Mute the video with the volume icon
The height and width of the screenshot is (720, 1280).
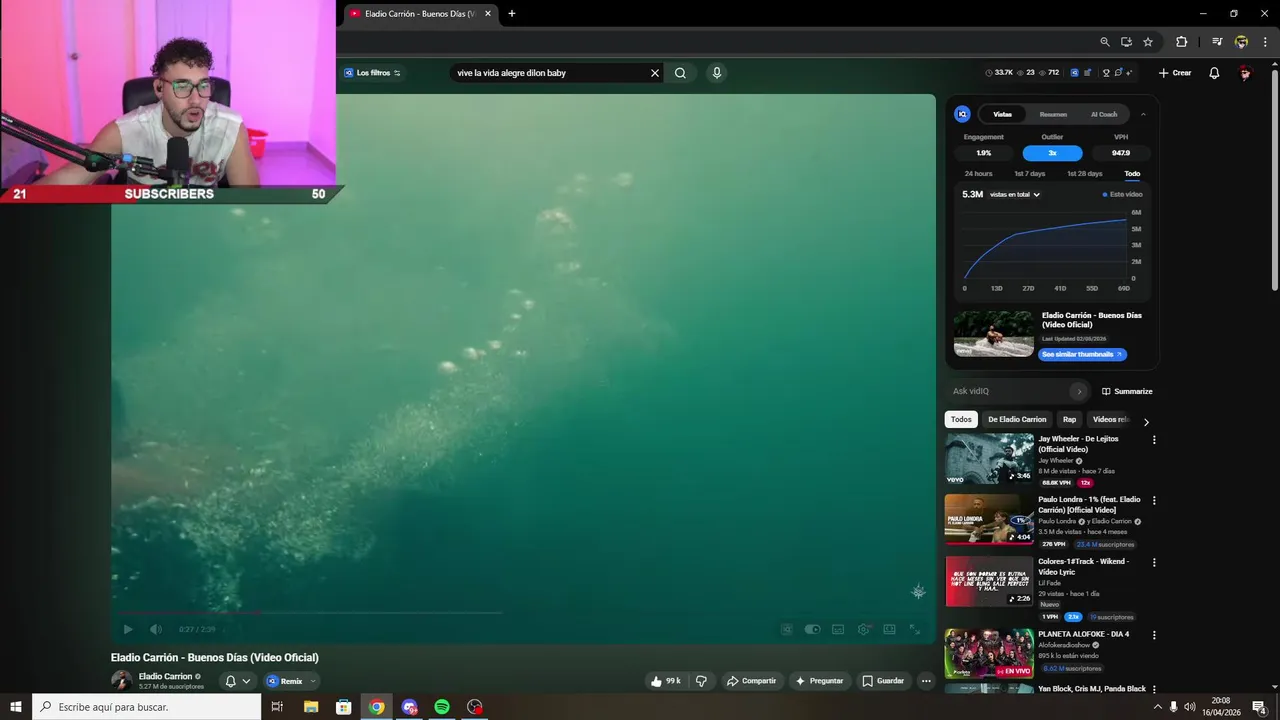pyautogui.click(x=156, y=629)
